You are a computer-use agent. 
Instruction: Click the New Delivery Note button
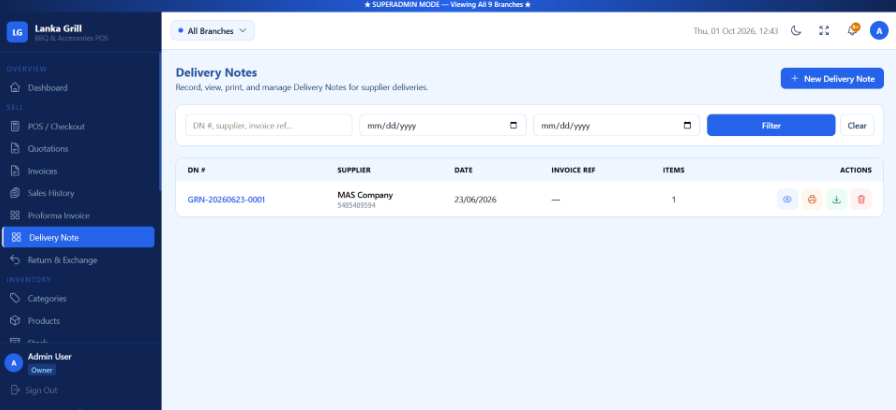click(832, 79)
